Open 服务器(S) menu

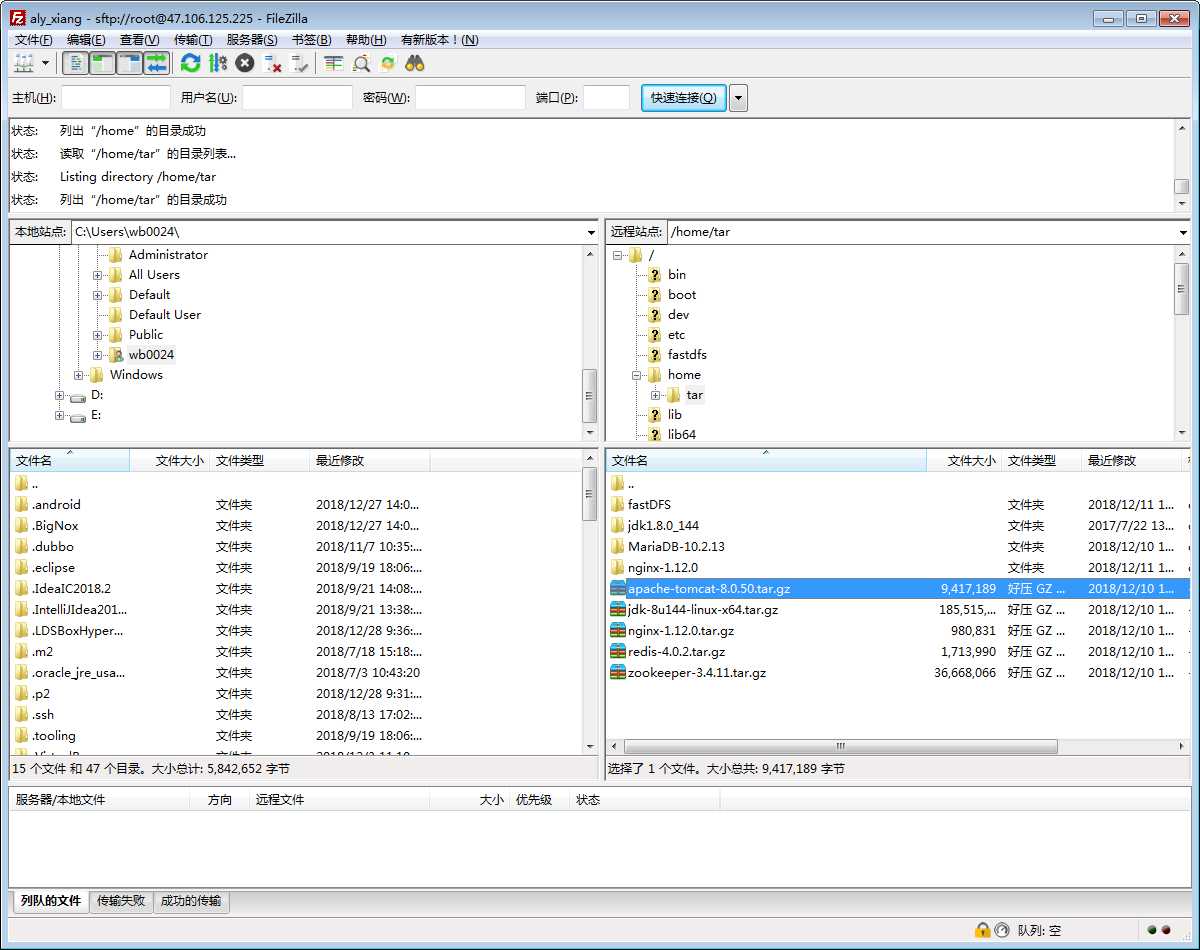[252, 40]
